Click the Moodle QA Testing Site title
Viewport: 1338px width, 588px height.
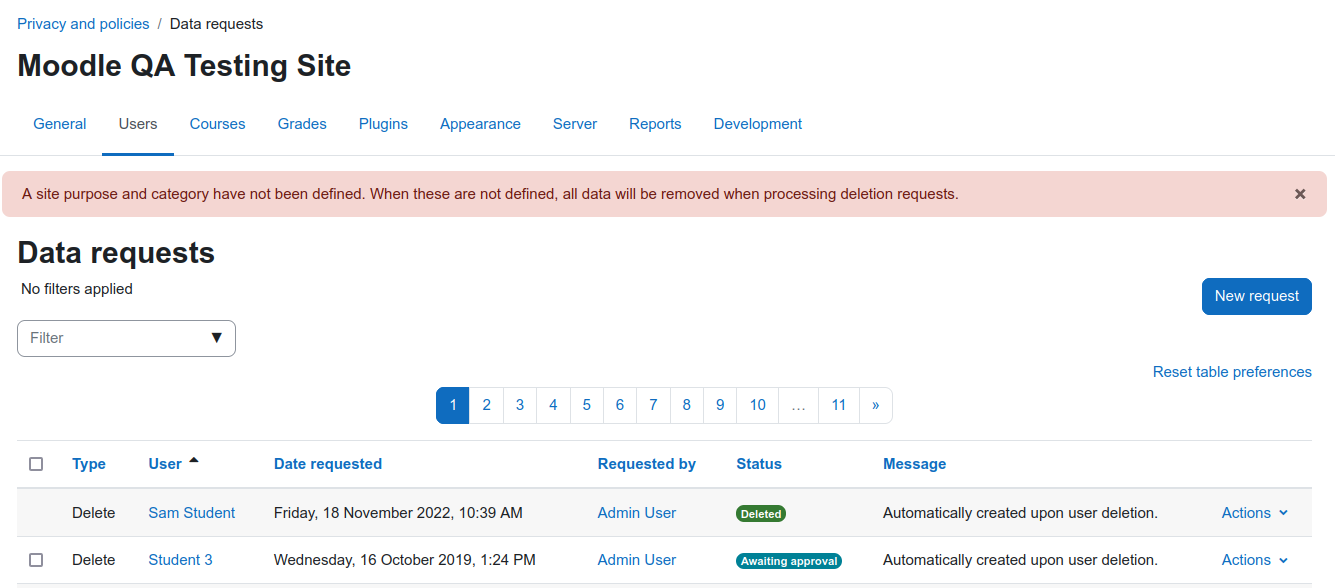pyautogui.click(x=184, y=66)
